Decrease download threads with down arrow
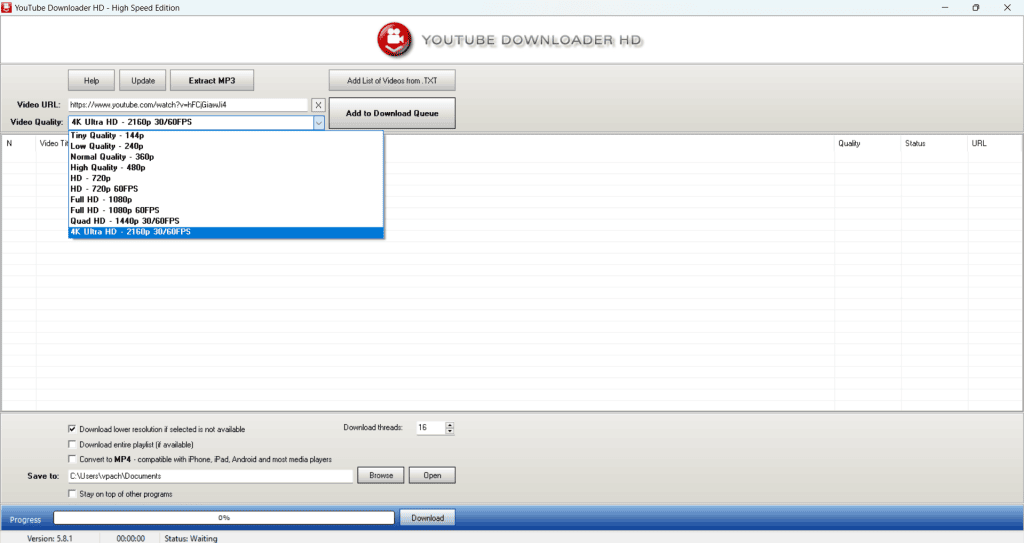This screenshot has width=1024, height=543. click(x=449, y=431)
